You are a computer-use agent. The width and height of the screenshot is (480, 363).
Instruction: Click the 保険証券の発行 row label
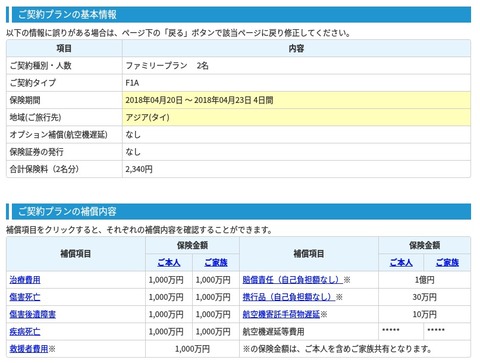coord(36,152)
